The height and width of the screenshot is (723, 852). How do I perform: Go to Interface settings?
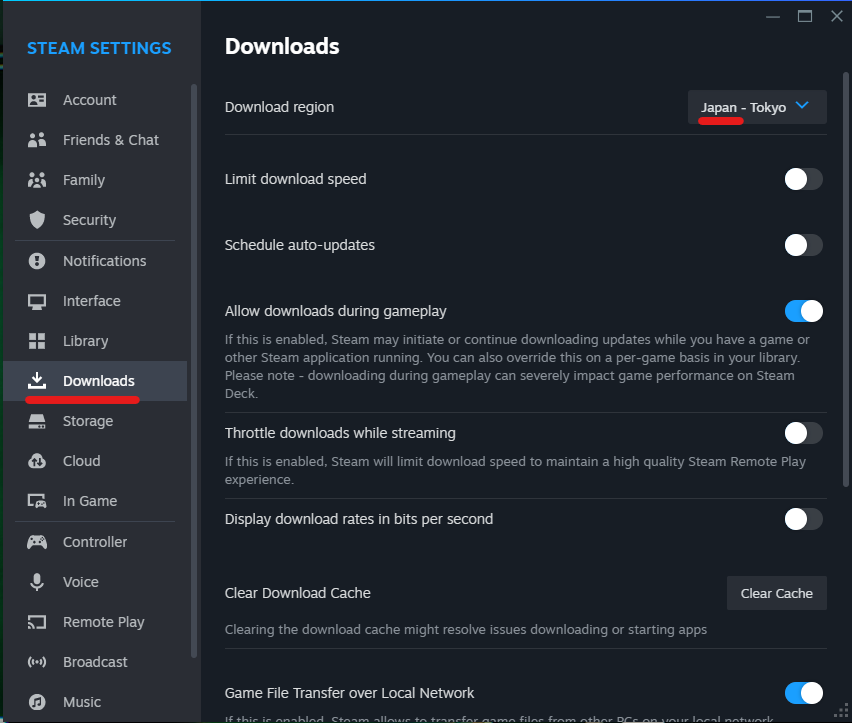click(91, 301)
